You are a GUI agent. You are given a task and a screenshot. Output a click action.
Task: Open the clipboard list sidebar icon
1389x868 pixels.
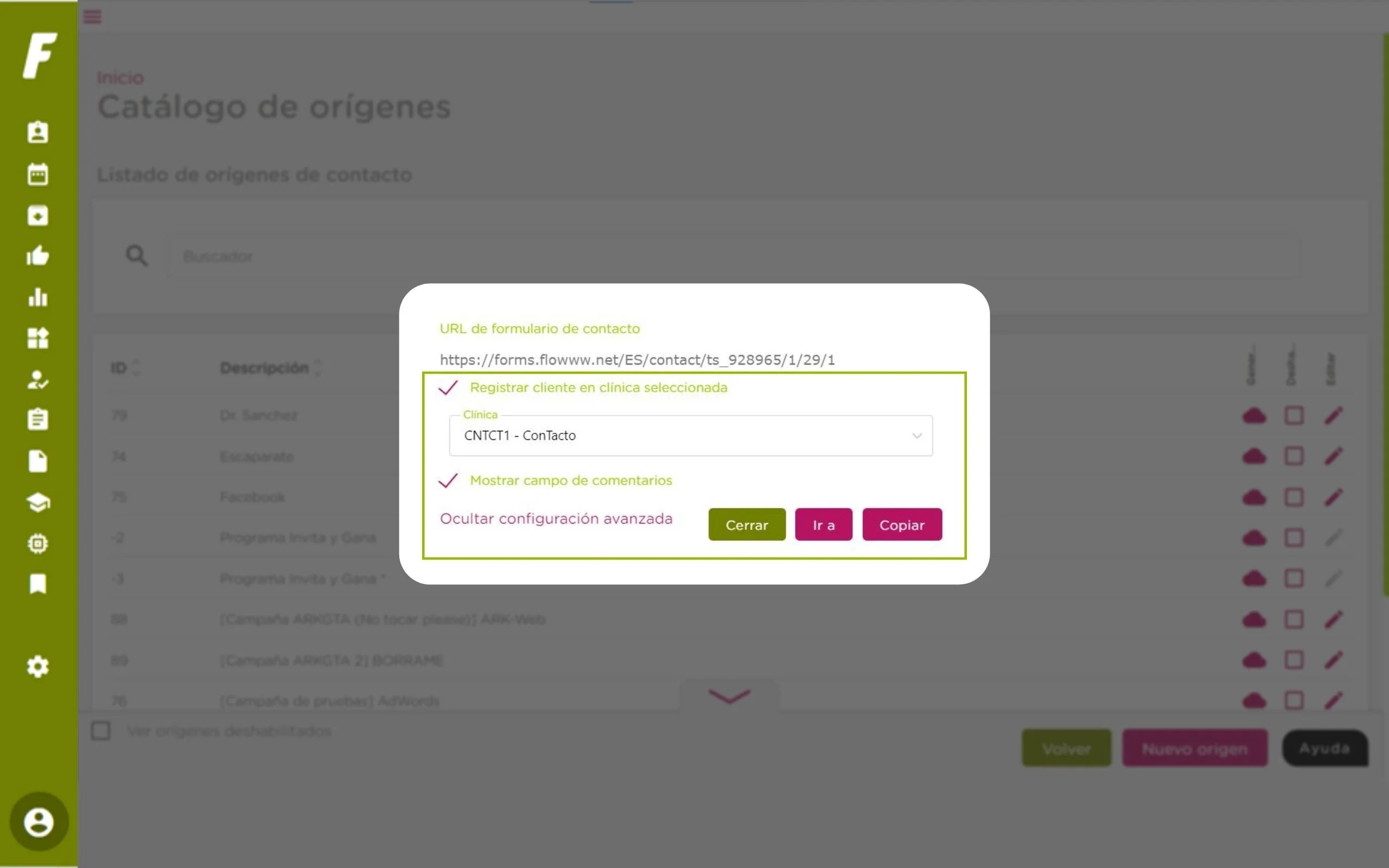click(38, 420)
